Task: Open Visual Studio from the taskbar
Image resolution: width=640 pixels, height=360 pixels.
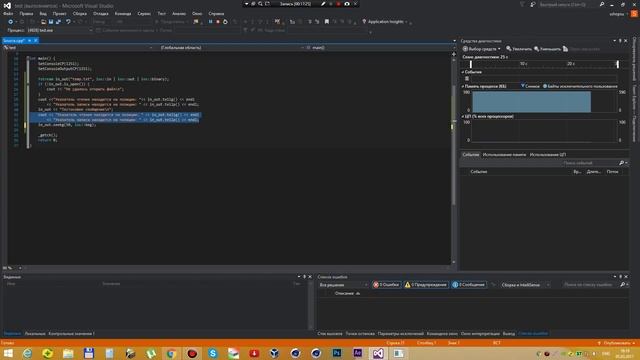Action: coord(378,353)
